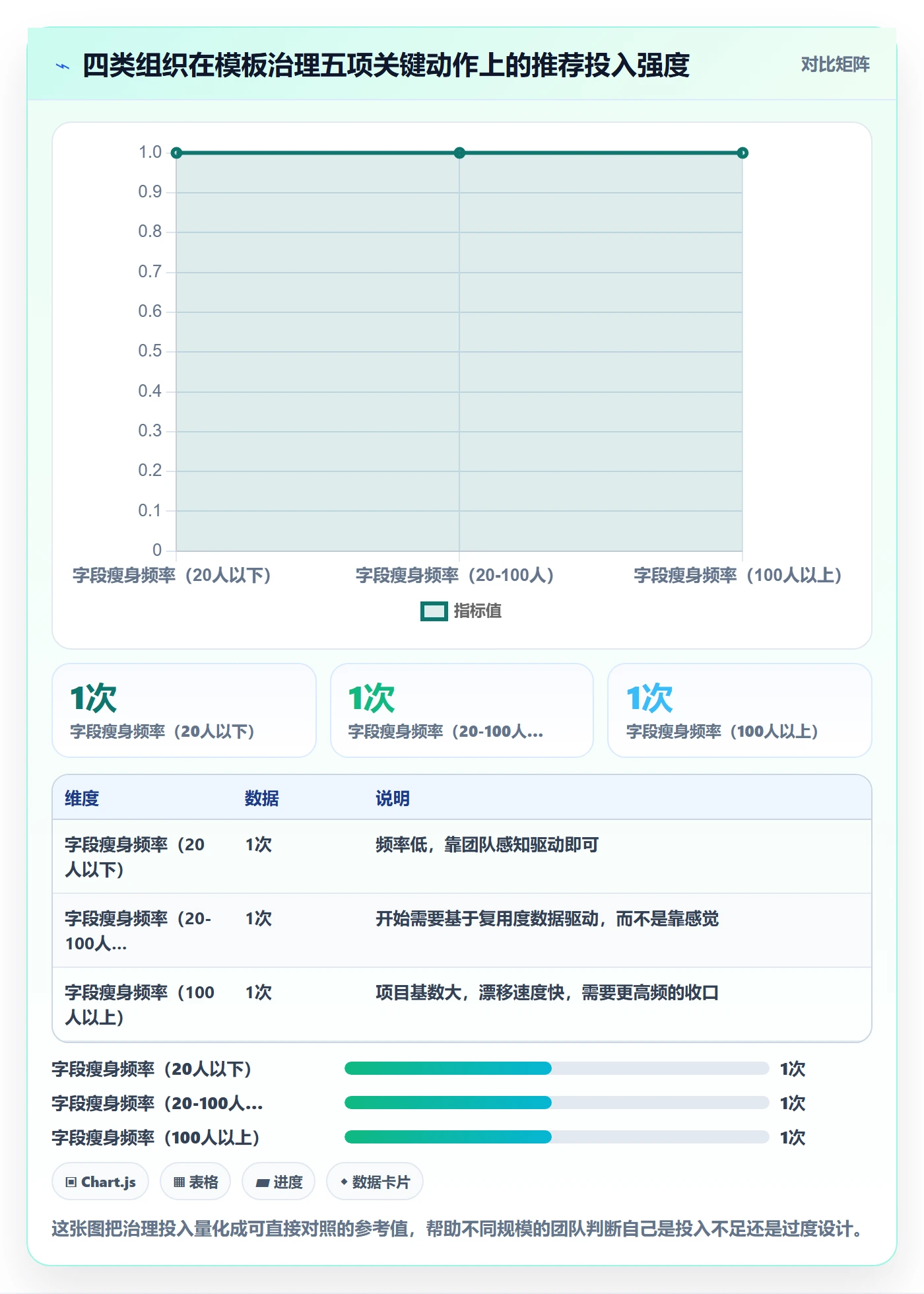Click the chart data point for 20人以下
924x1294 pixels.
176,153
